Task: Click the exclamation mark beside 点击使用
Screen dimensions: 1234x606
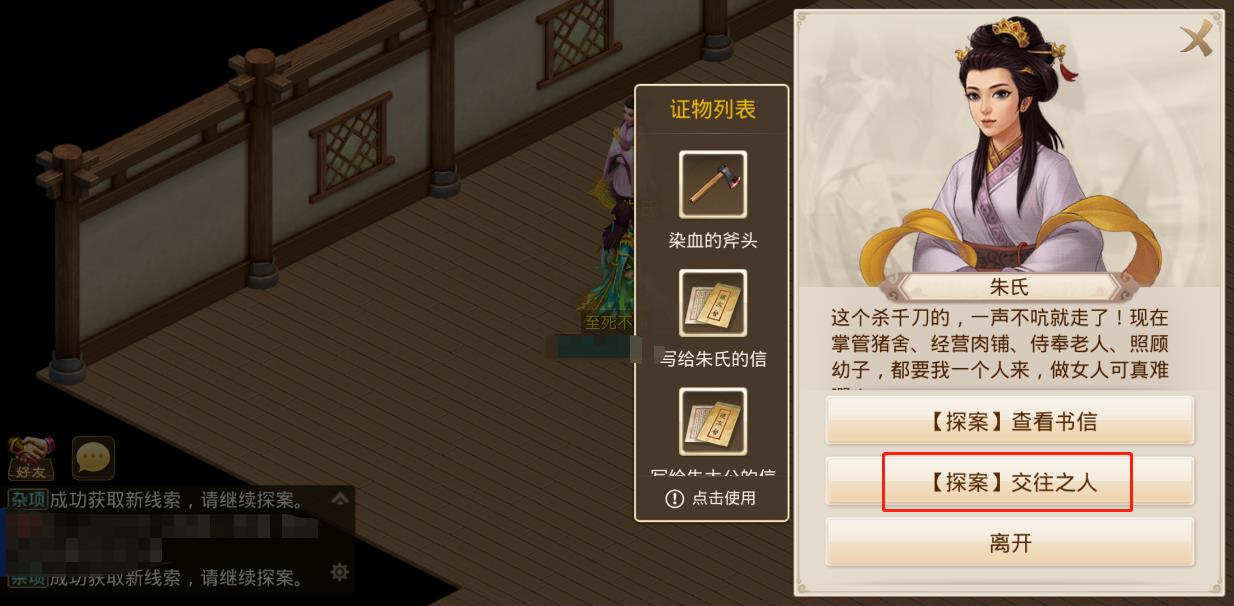Action: point(674,498)
